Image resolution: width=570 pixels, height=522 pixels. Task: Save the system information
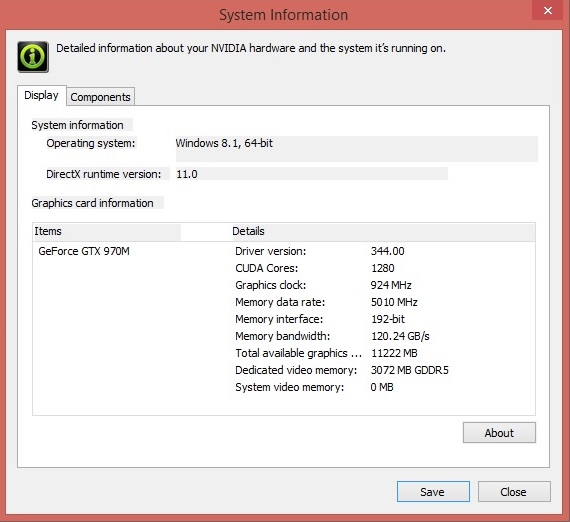click(433, 491)
